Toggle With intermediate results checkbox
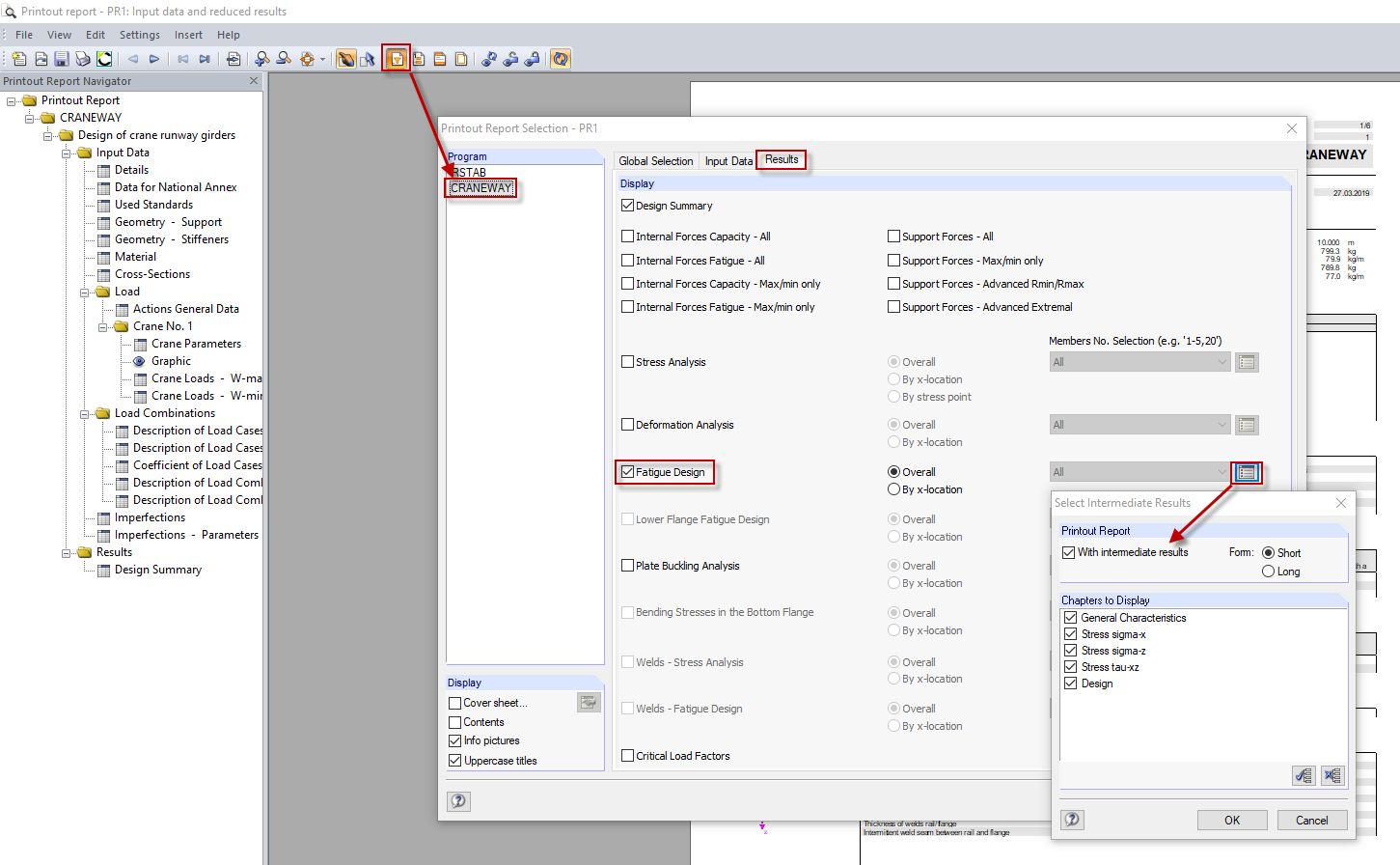This screenshot has height=865, width=1400. click(x=1069, y=552)
